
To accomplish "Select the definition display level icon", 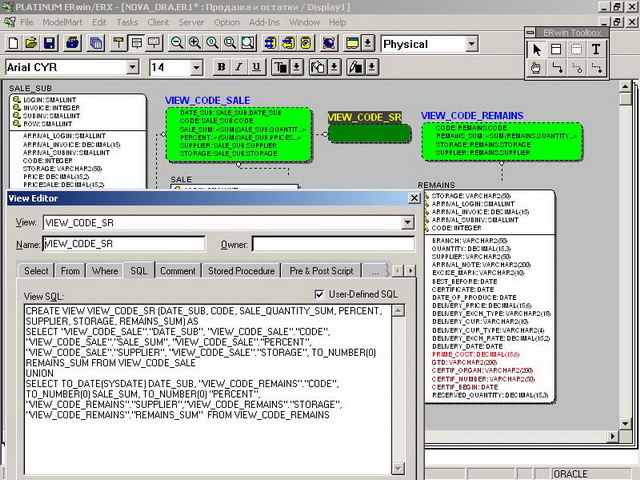I will tap(154, 43).
